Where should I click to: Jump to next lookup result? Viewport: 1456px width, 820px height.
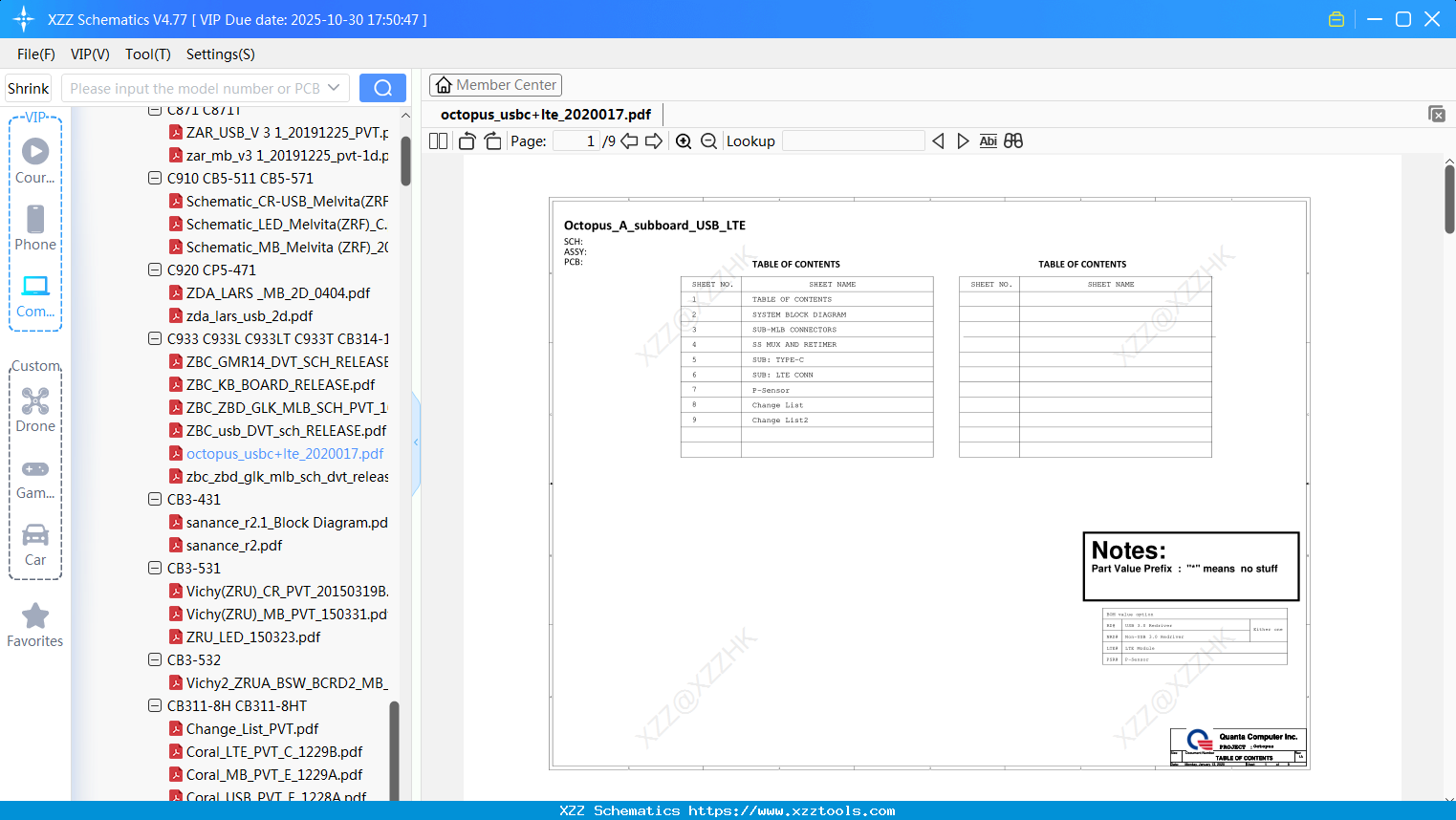(x=963, y=140)
